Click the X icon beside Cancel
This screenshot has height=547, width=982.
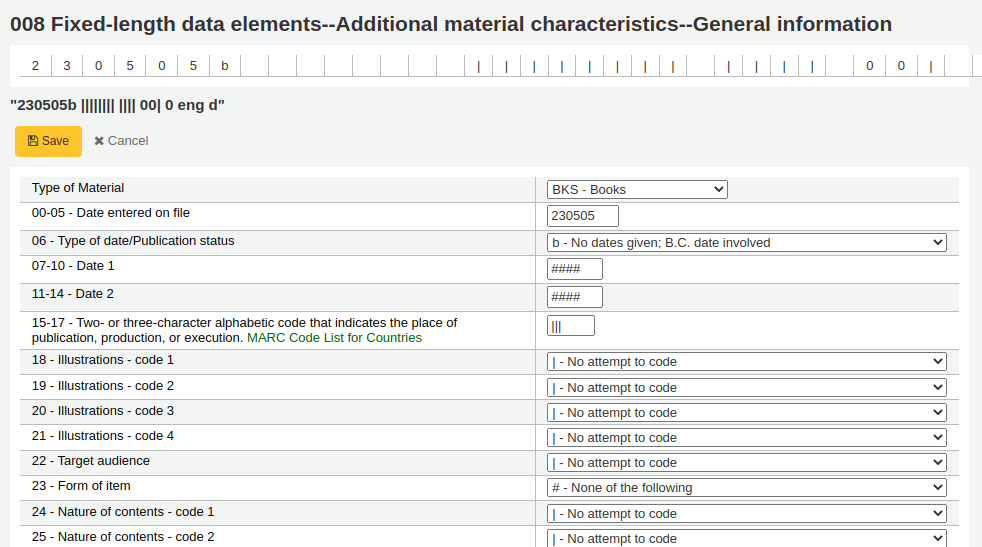tap(99, 141)
